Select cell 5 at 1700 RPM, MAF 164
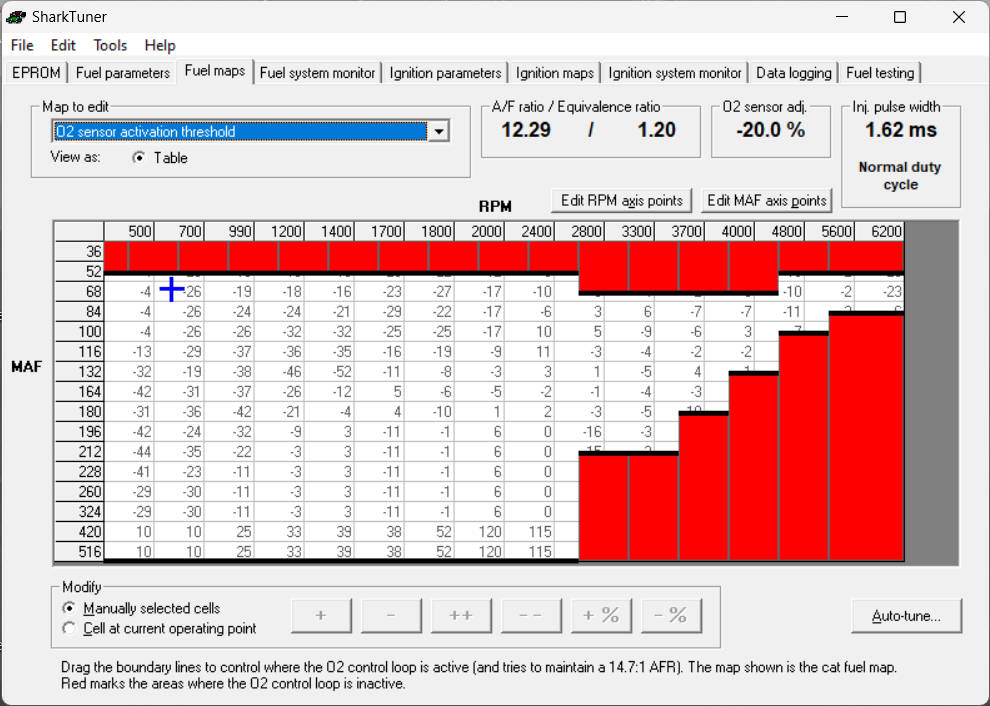The image size is (990, 706). (379, 392)
